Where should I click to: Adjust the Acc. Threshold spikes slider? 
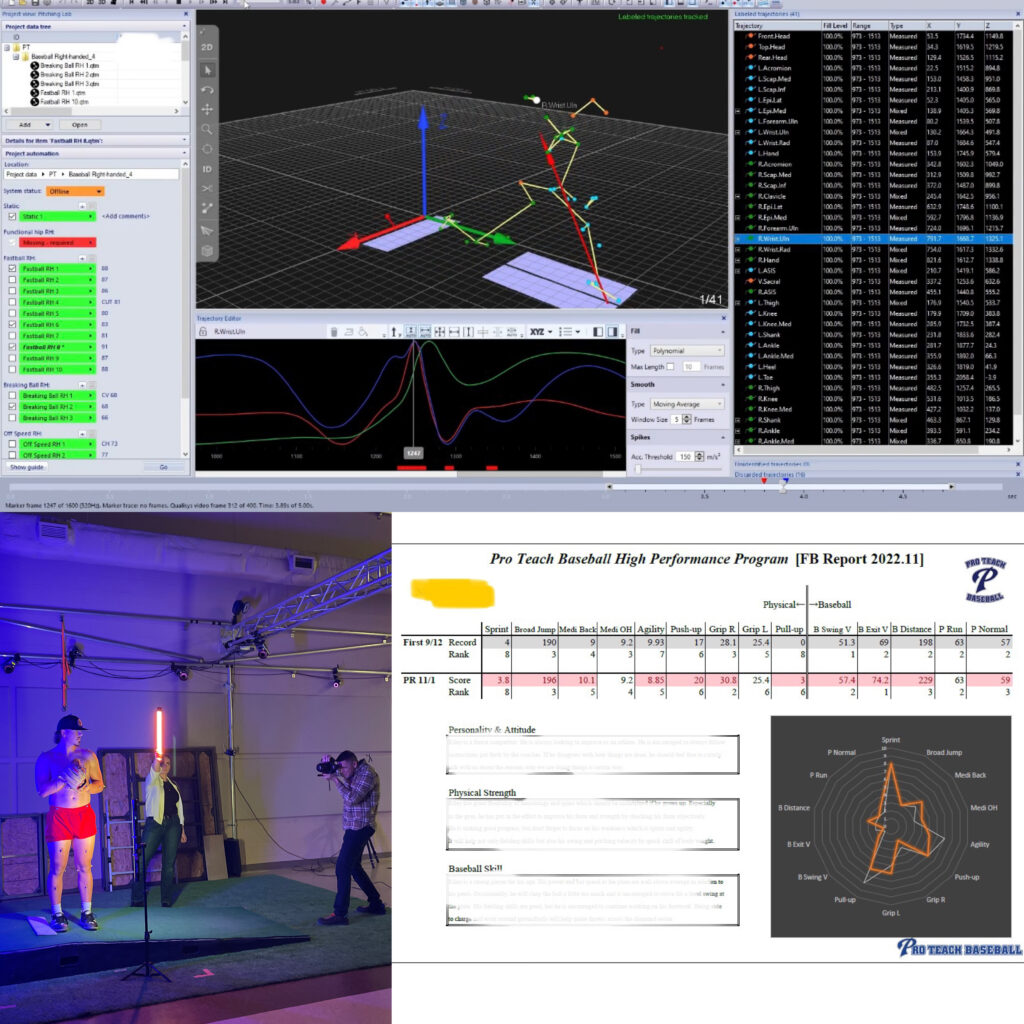(x=637, y=469)
